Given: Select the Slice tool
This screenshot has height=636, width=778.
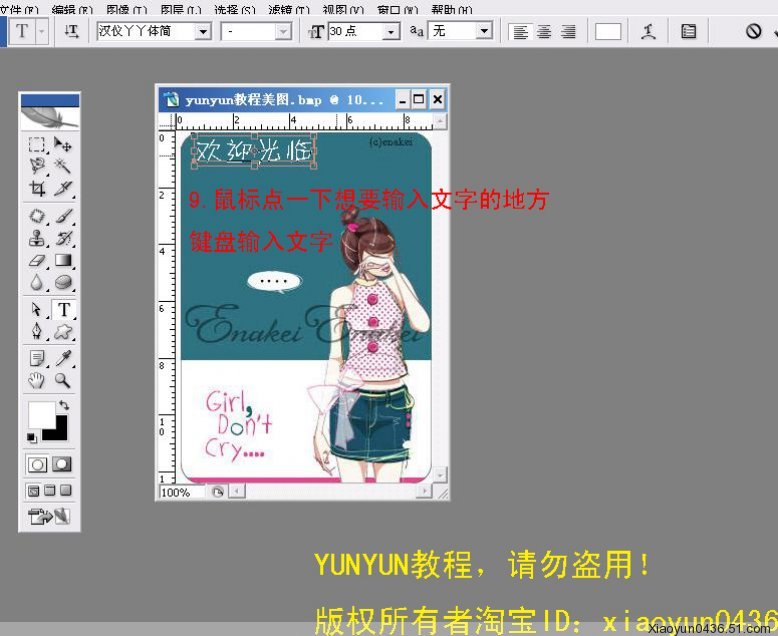Looking at the screenshot, I should (63, 188).
